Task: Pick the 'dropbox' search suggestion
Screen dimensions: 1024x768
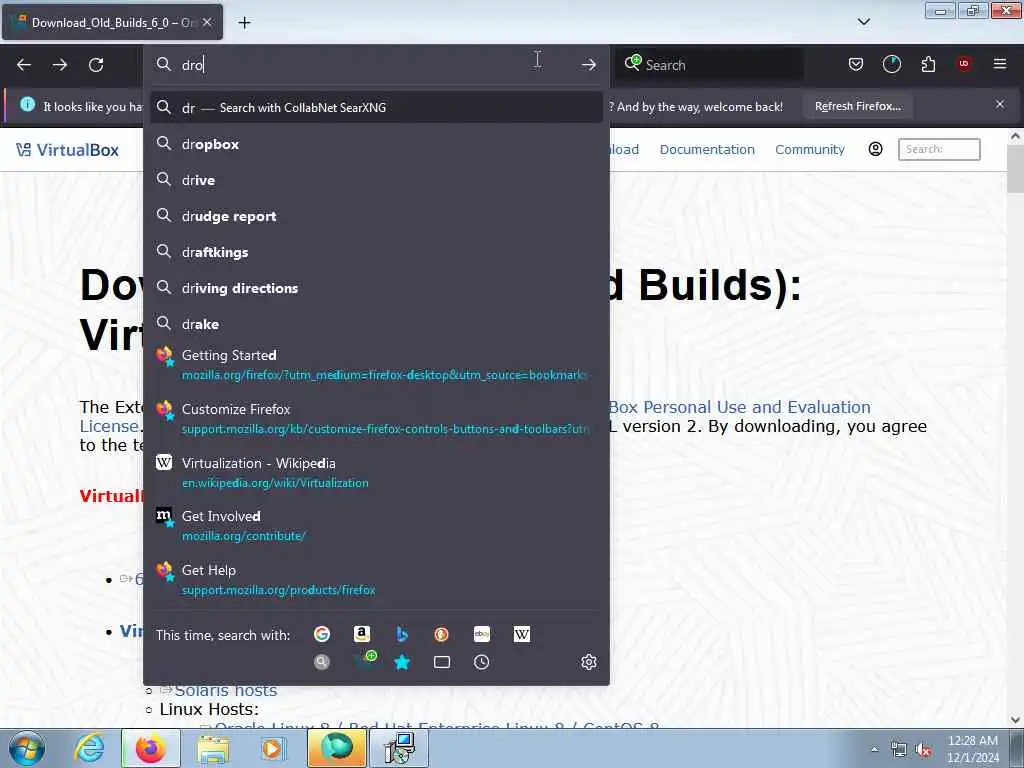Action: pyautogui.click(x=376, y=144)
